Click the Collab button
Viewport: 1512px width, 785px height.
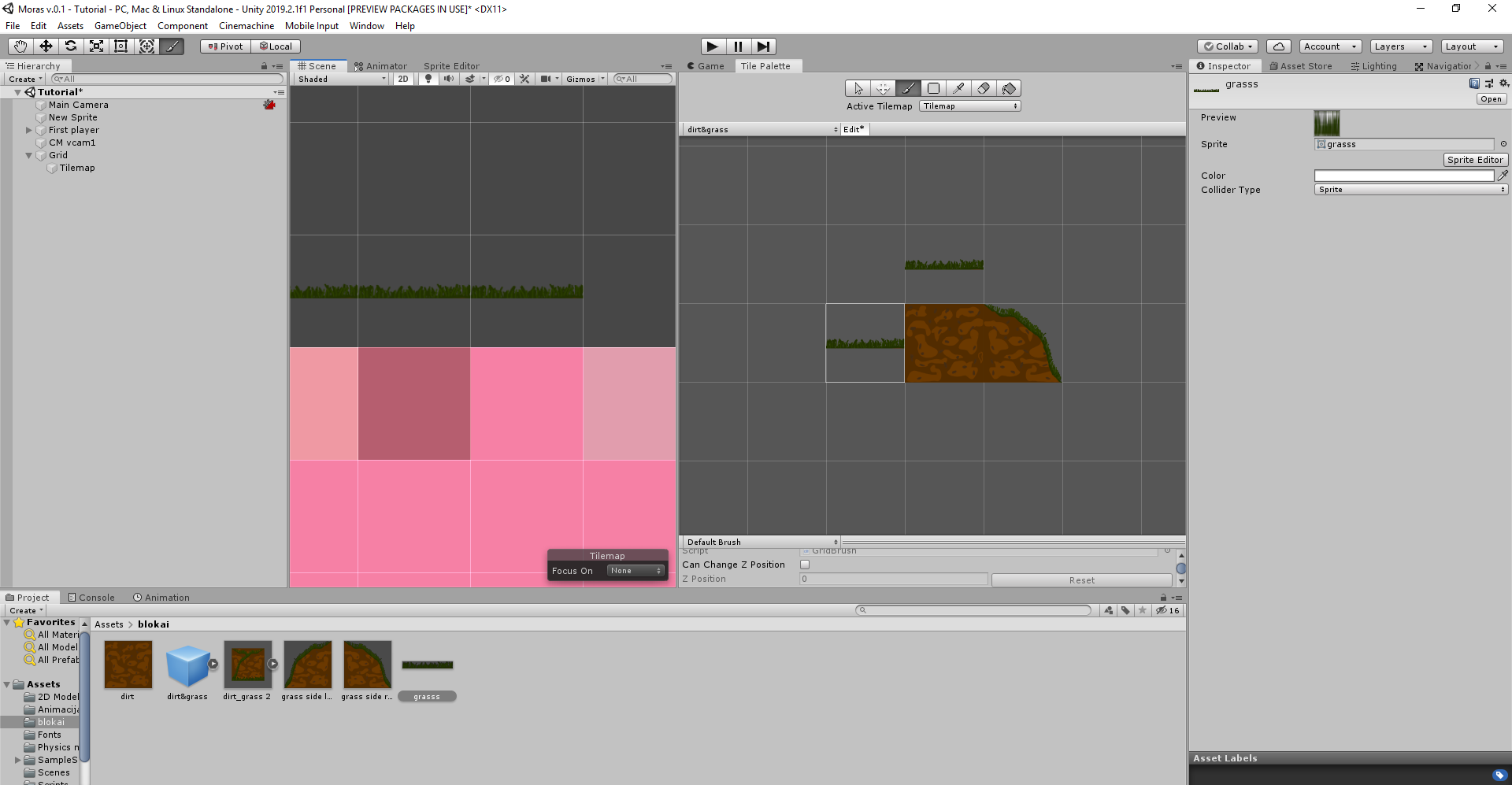(1228, 46)
